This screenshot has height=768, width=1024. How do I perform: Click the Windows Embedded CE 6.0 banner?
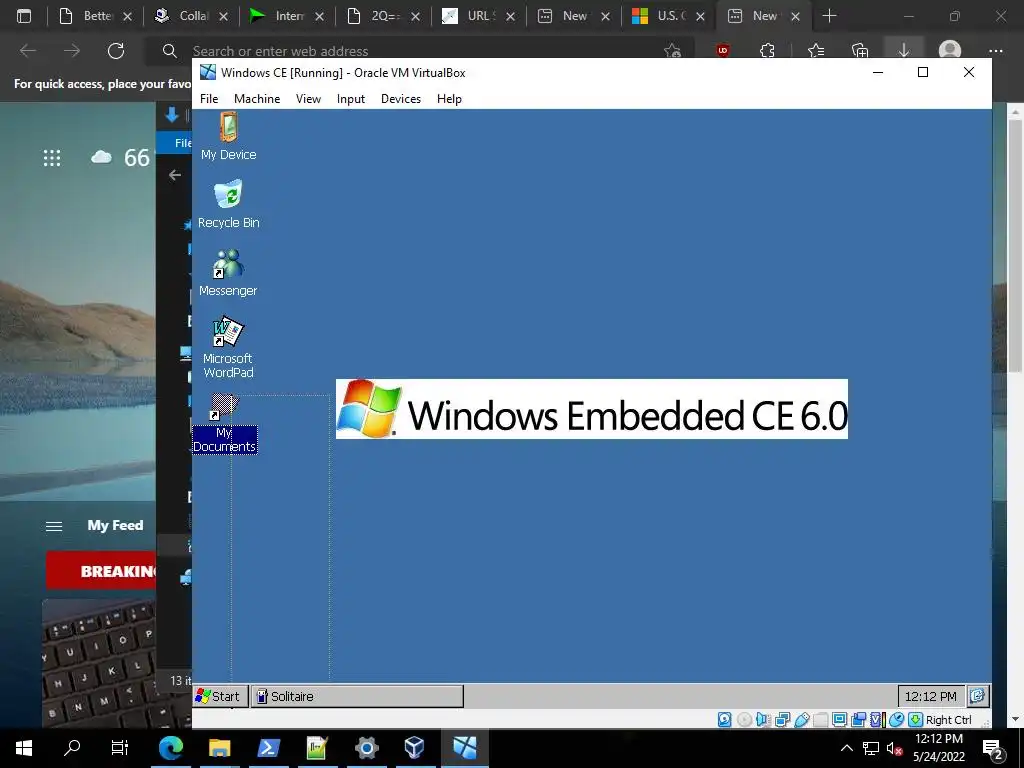[x=592, y=409]
